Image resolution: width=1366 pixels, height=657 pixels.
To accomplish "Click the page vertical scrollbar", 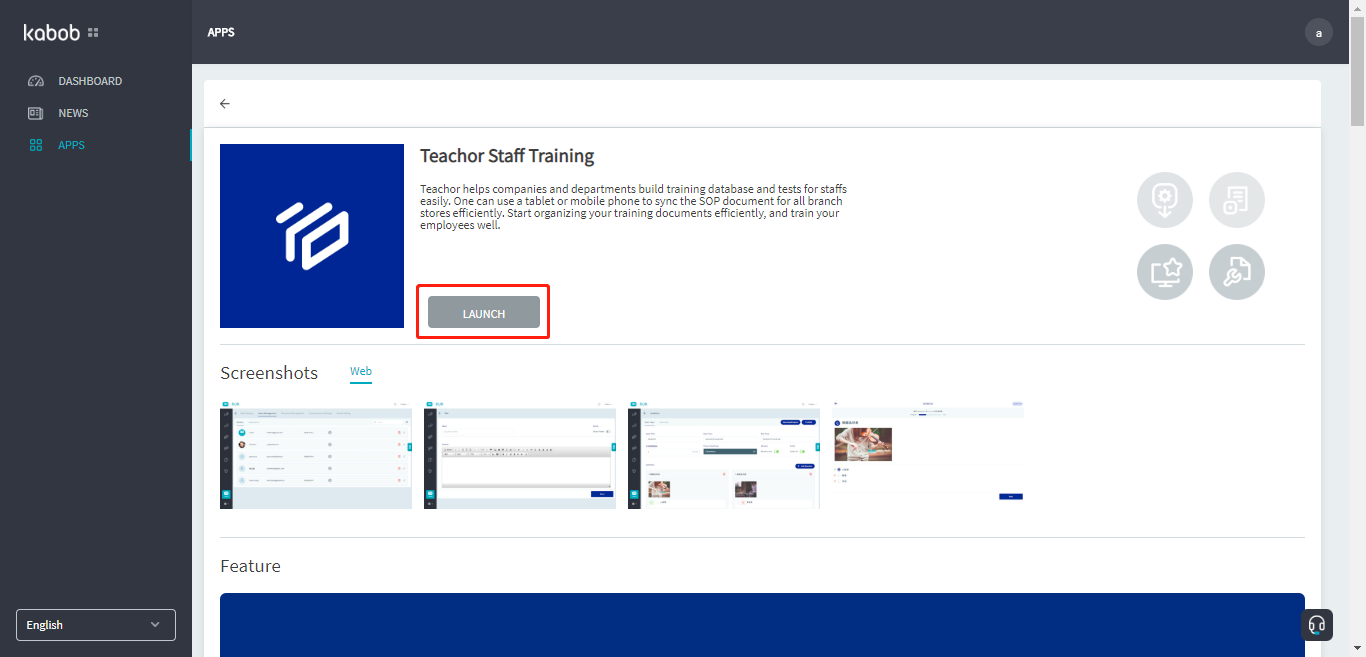I will [x=1357, y=90].
